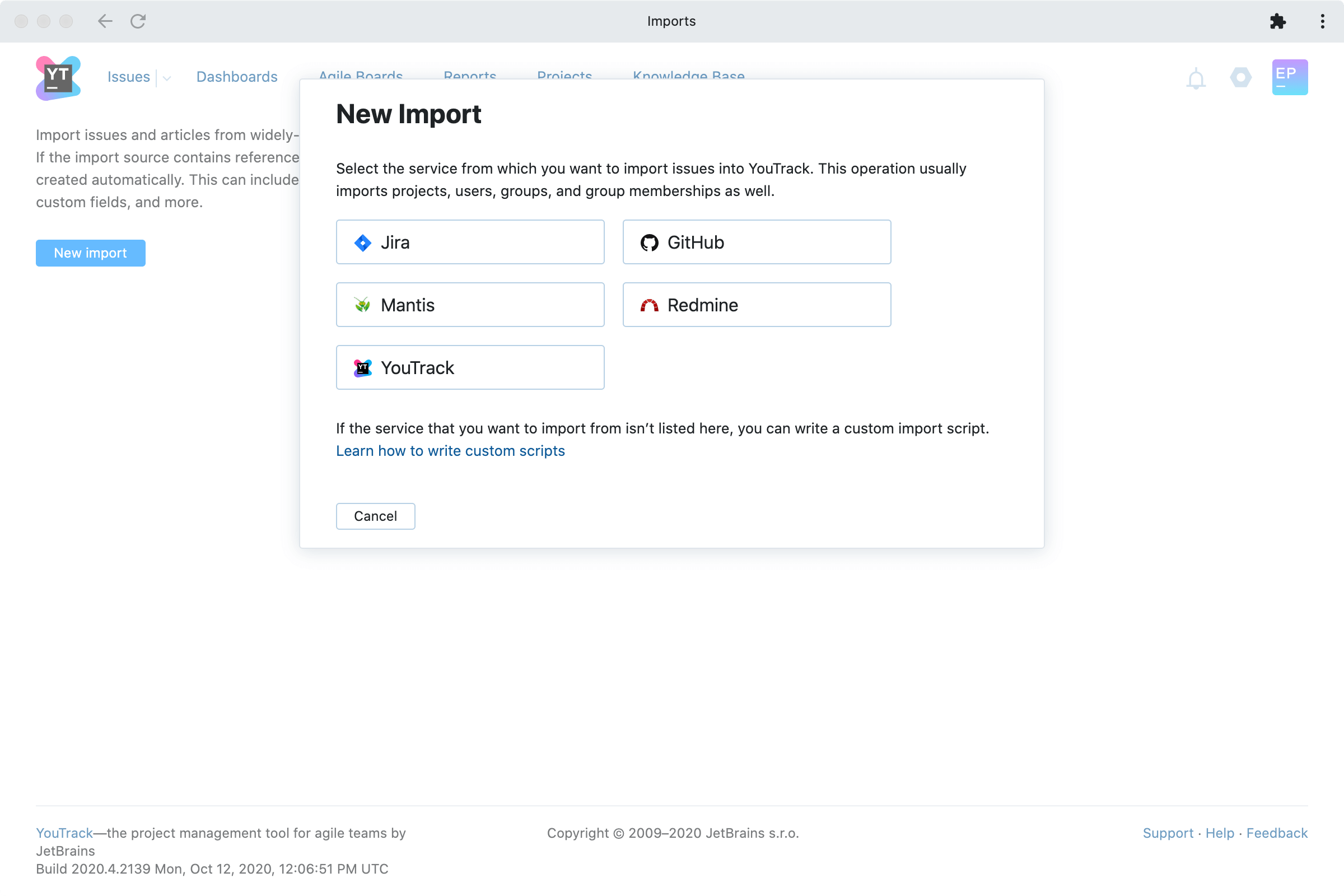Go back with browser arrow

click(x=105, y=21)
